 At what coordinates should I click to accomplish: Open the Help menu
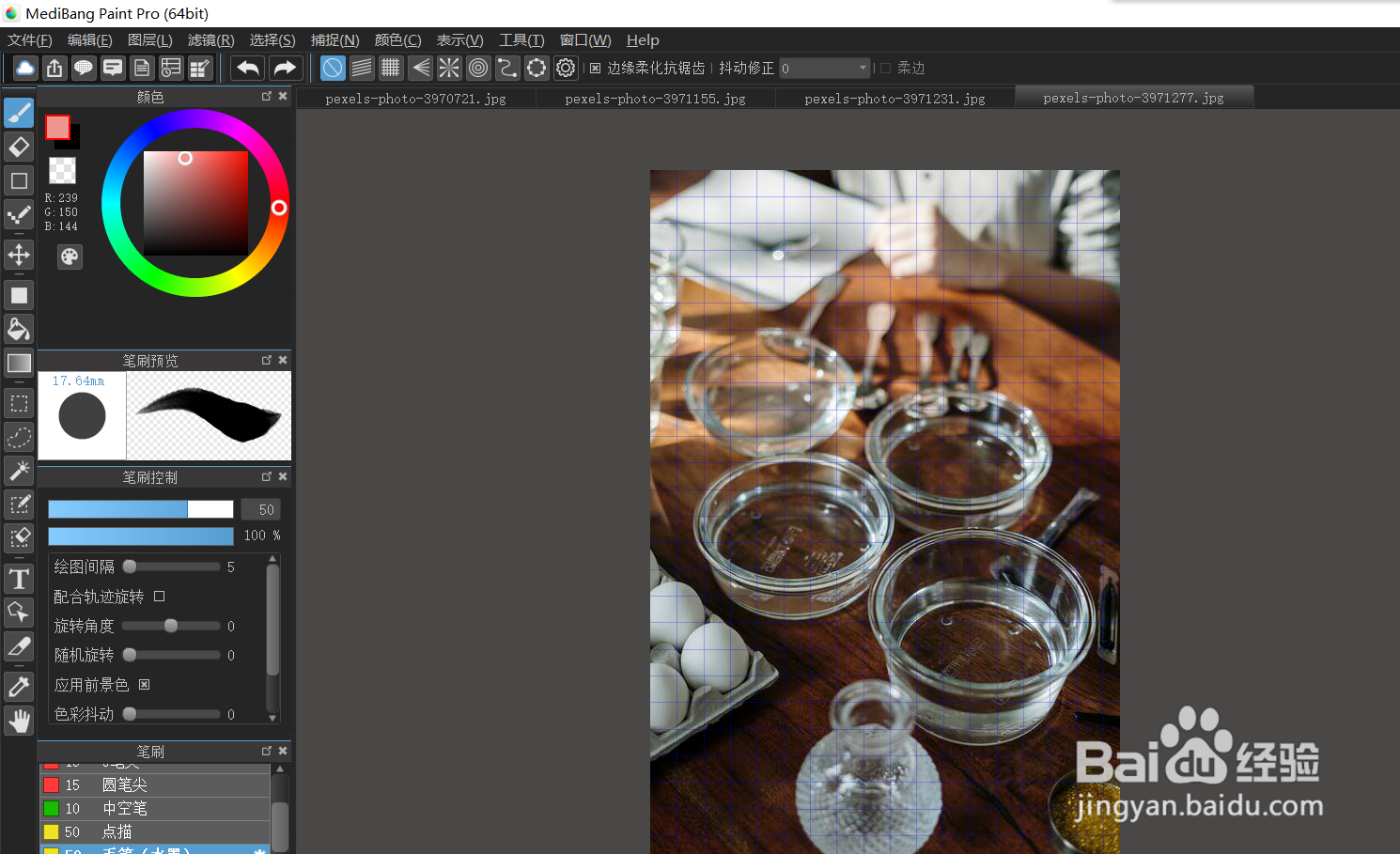tap(643, 40)
